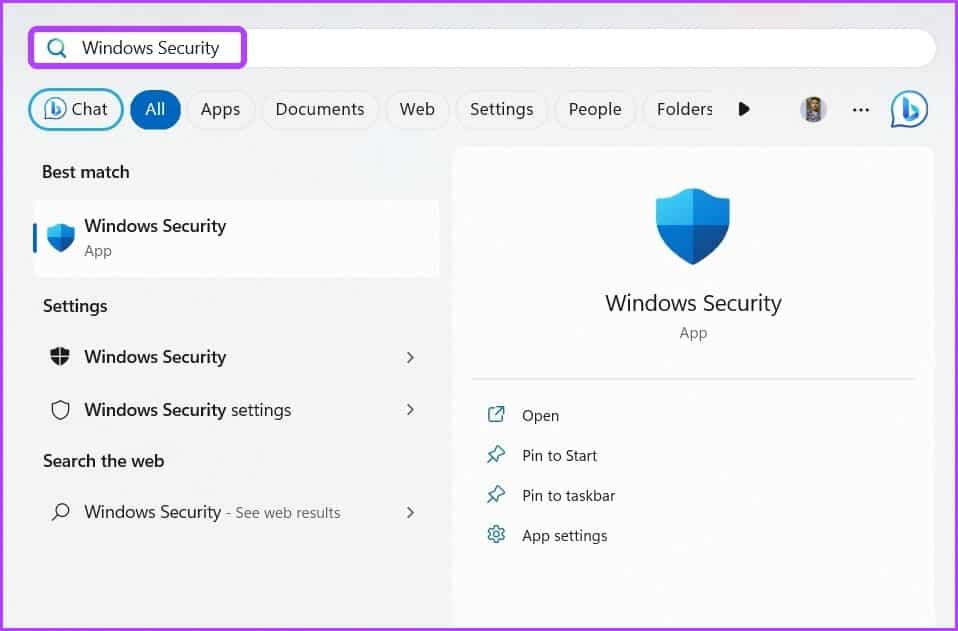Click the Bing icon at top right
The width and height of the screenshot is (958, 631).
point(909,109)
